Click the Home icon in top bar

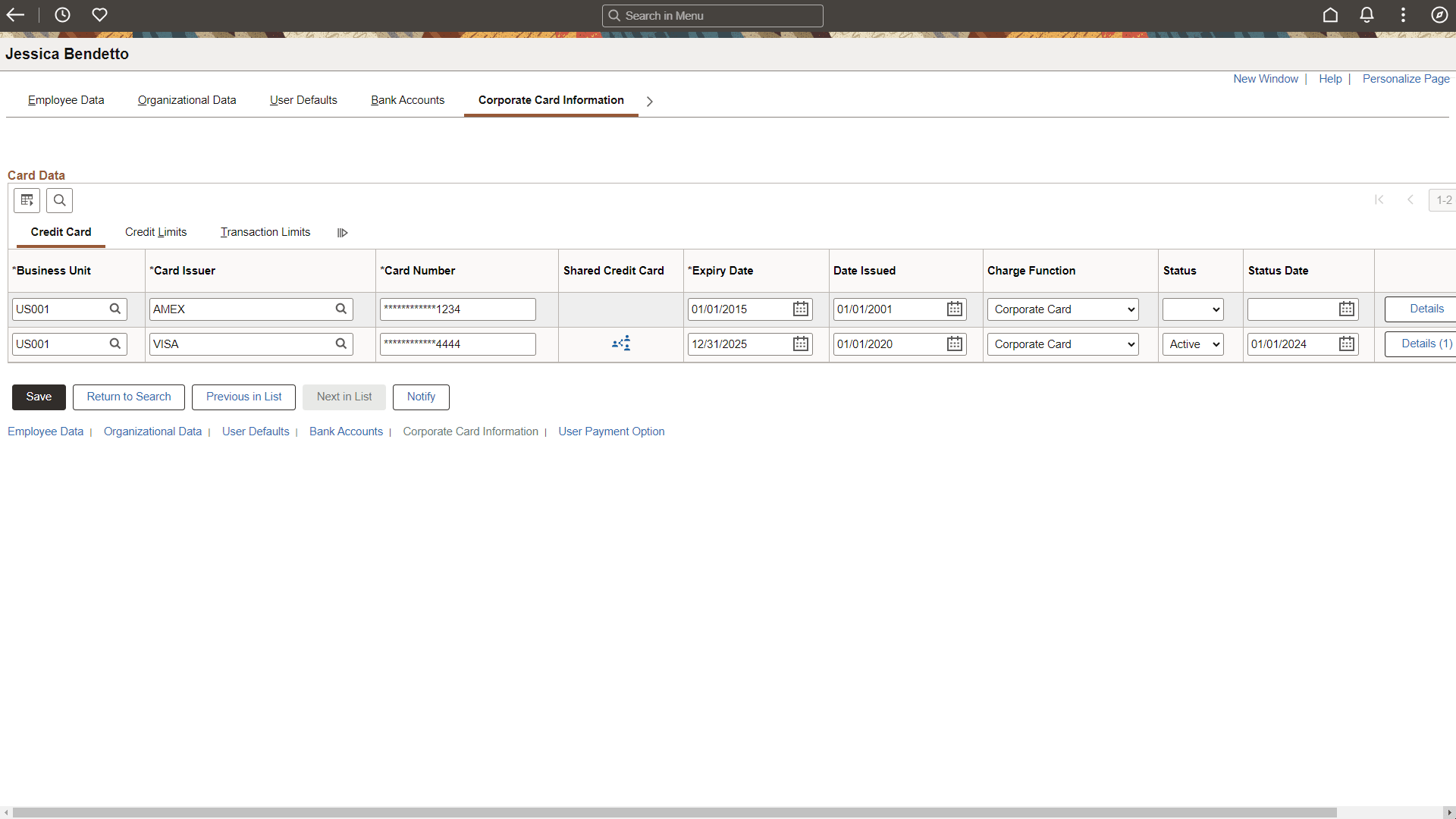[1330, 15]
